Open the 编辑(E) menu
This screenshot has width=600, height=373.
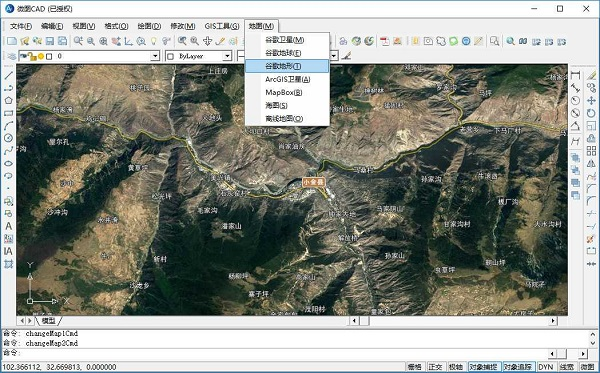pyautogui.click(x=52, y=26)
